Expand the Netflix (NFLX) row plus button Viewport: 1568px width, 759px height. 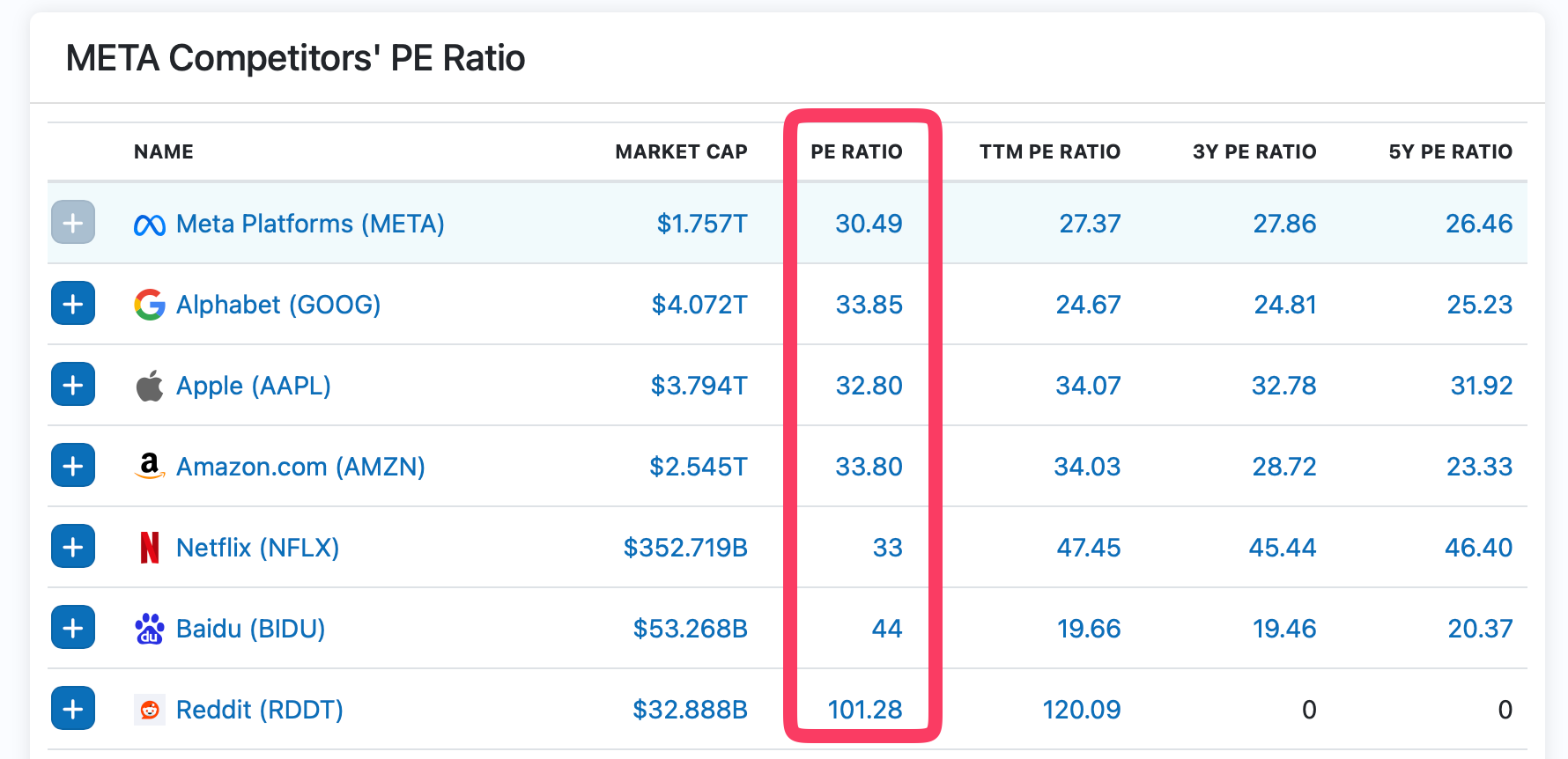pos(73,547)
